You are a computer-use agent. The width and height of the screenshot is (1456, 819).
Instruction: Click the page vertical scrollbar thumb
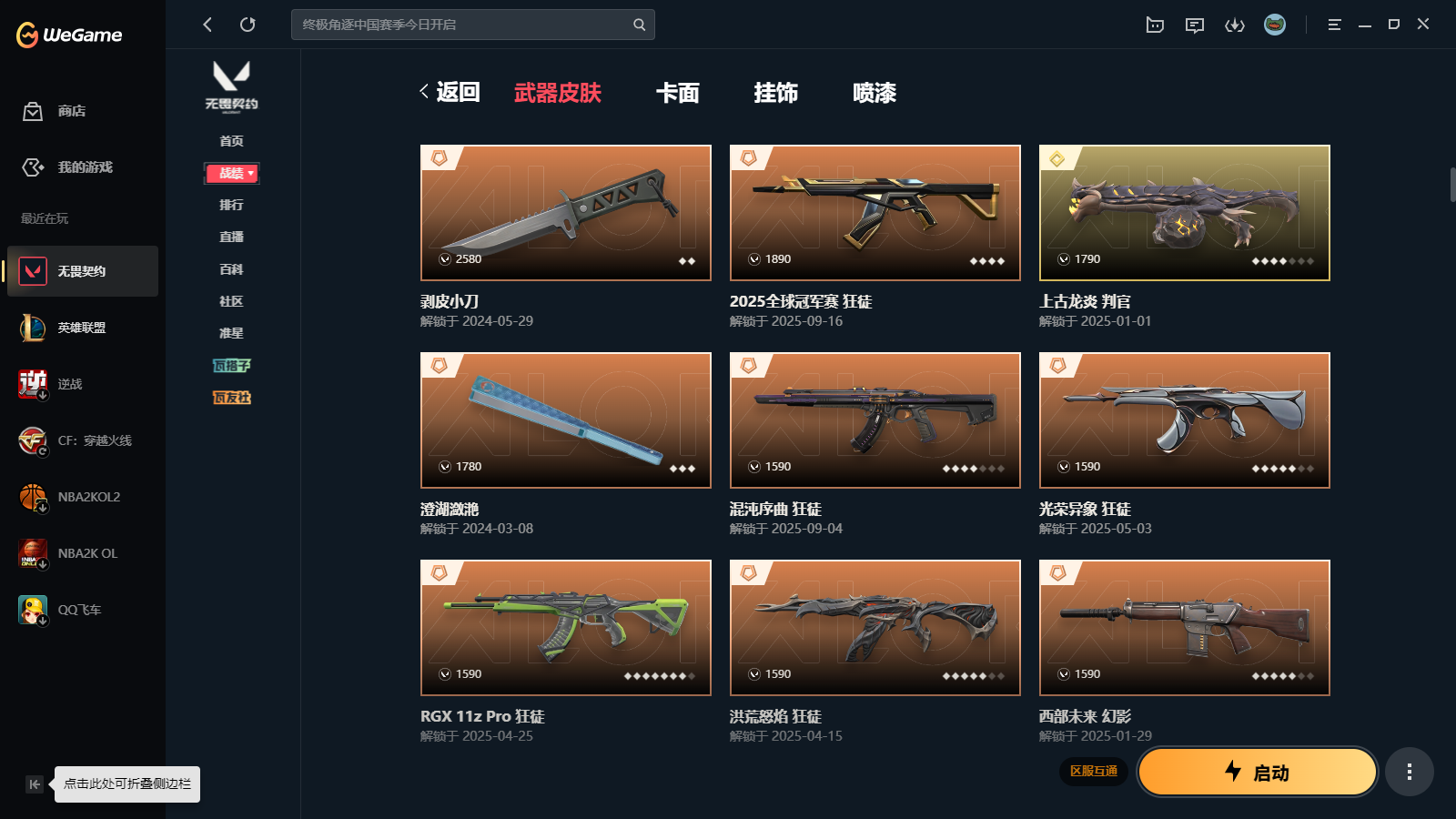(x=1452, y=184)
